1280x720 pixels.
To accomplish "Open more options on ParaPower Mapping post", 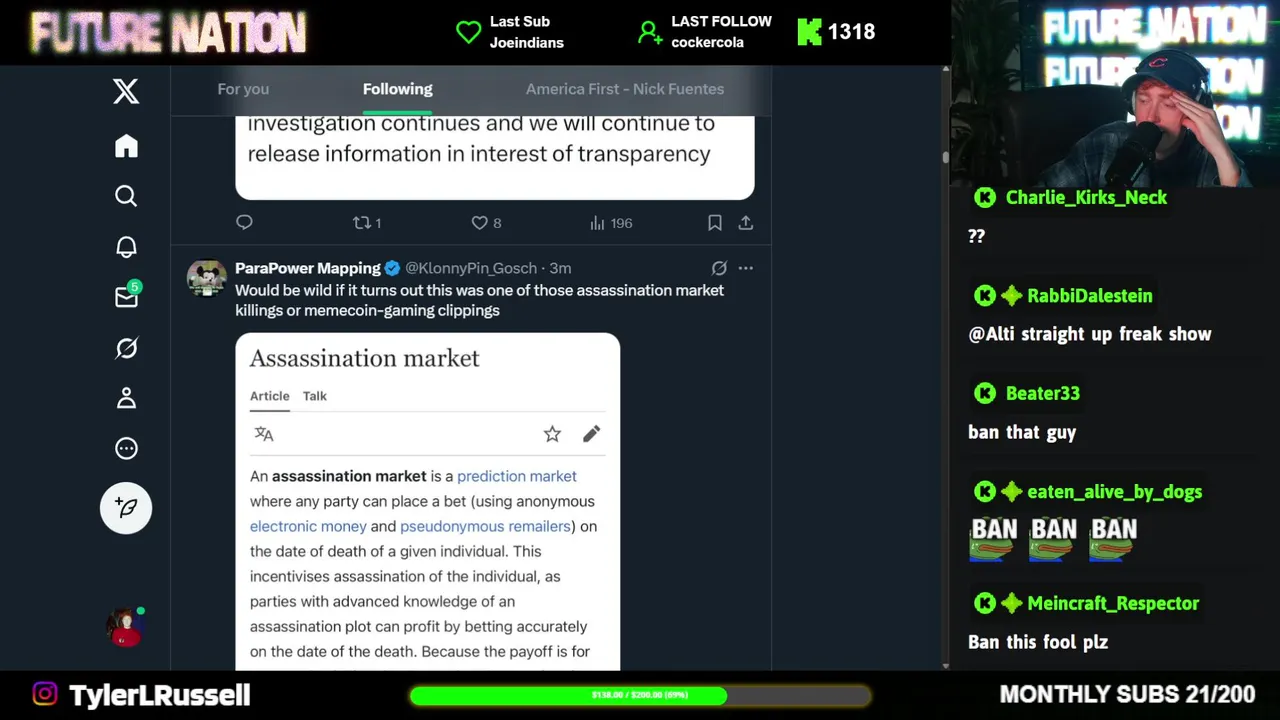I will point(746,268).
